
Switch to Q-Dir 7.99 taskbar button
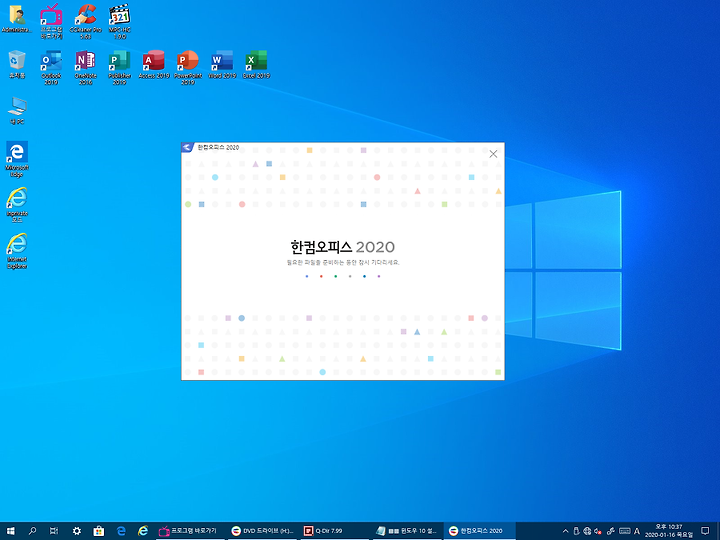pyautogui.click(x=335, y=531)
